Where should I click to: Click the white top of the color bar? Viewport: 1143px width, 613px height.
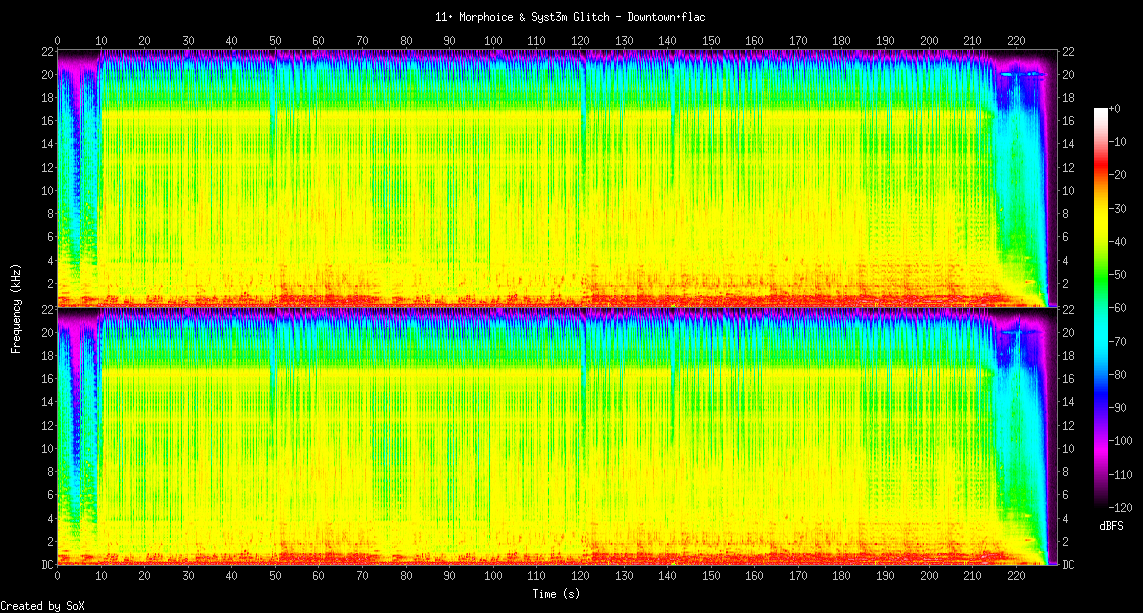(x=1101, y=111)
